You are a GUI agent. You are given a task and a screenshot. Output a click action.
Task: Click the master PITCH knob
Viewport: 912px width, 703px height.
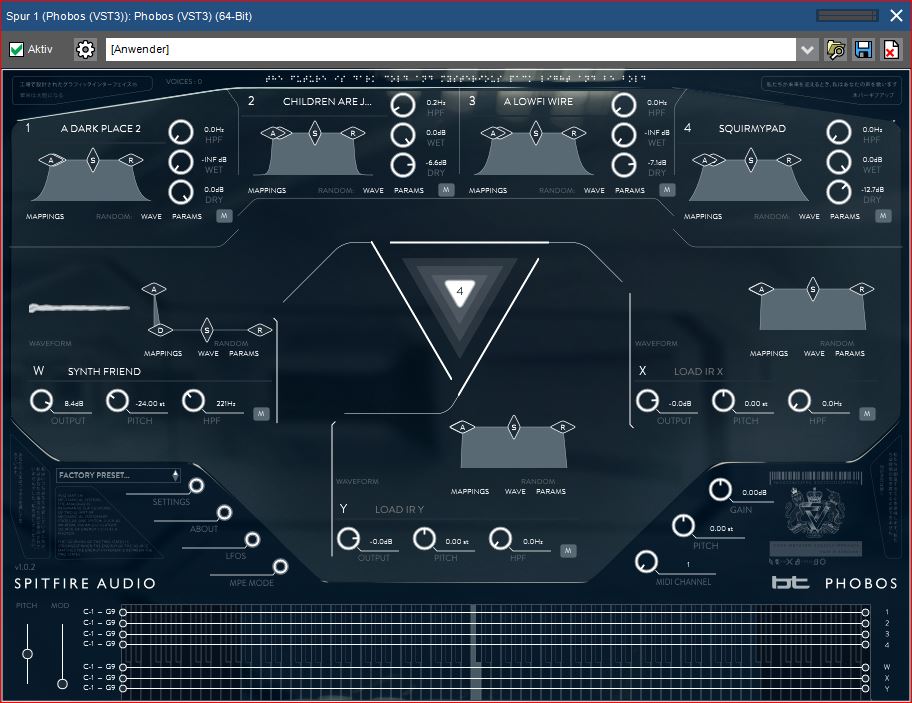683,526
